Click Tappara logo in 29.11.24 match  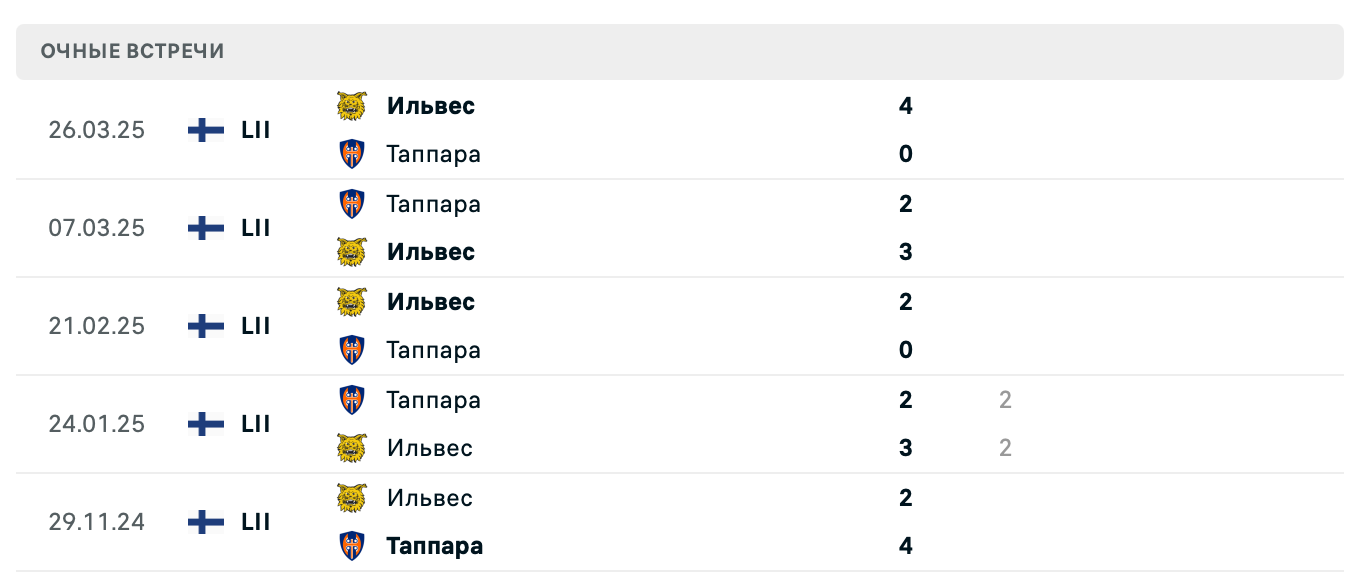click(351, 546)
